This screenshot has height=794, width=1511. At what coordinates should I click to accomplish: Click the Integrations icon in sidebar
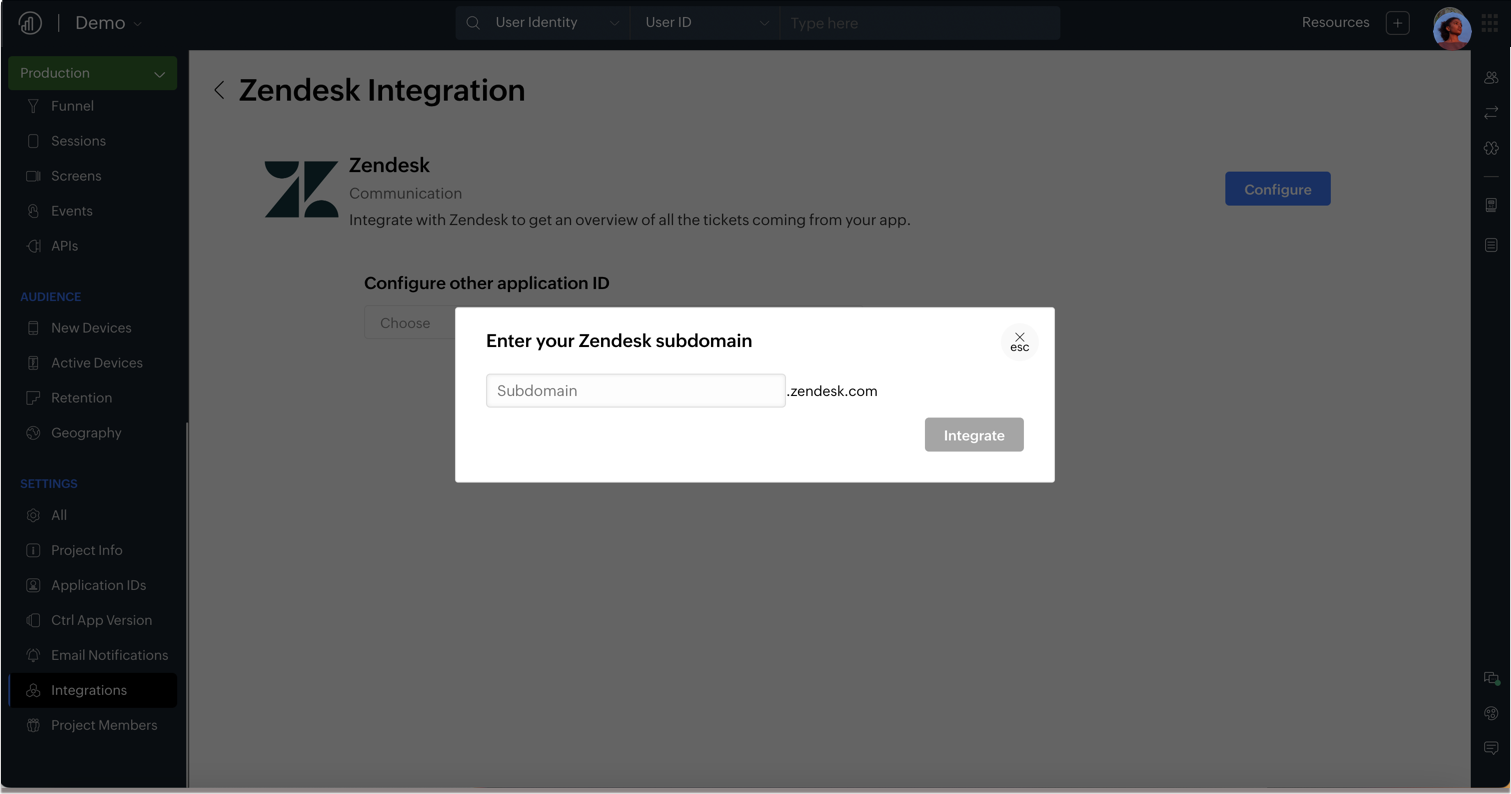tap(33, 690)
